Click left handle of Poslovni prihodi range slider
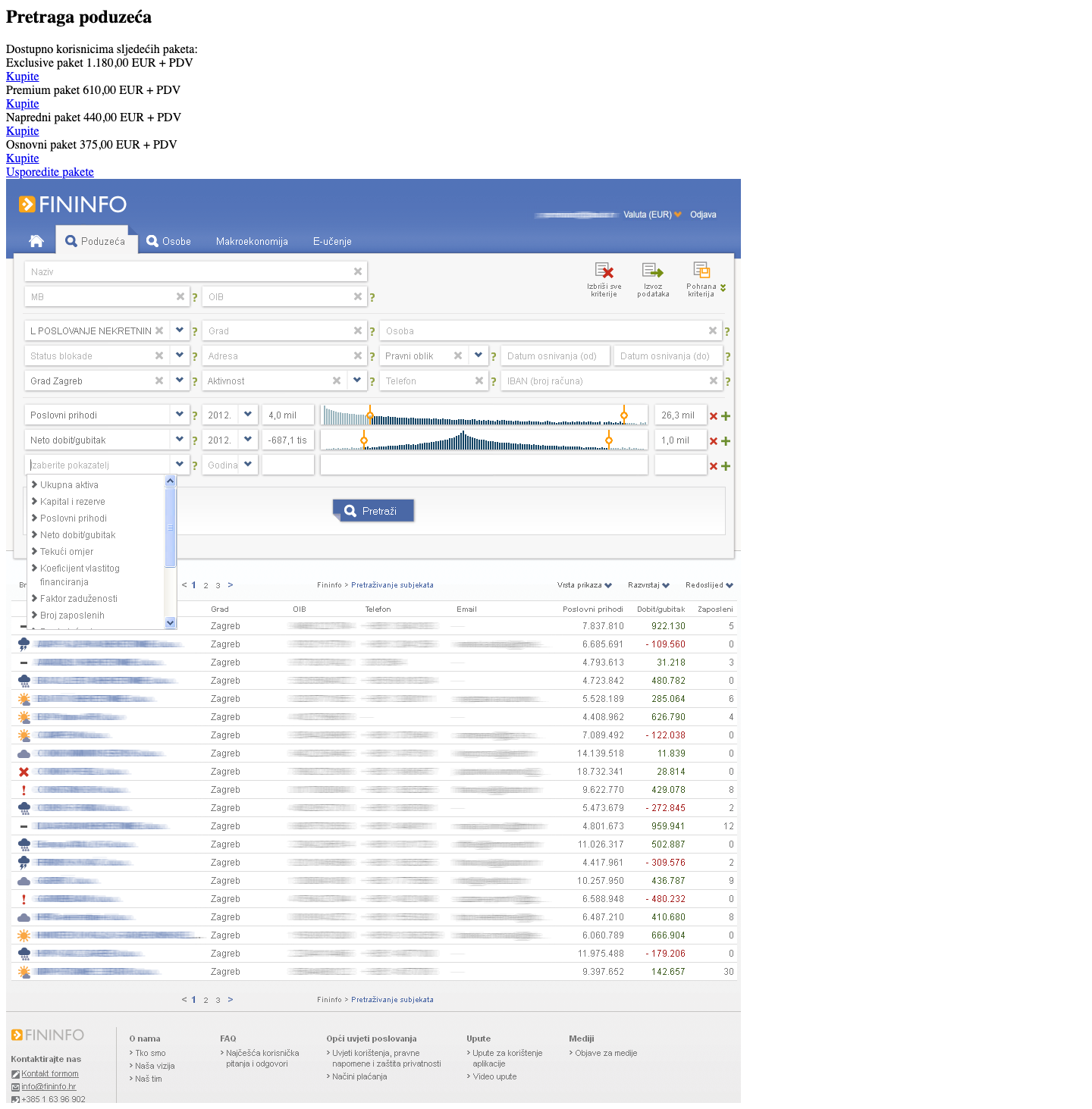The width and height of the screenshot is (1092, 1109). point(370,415)
